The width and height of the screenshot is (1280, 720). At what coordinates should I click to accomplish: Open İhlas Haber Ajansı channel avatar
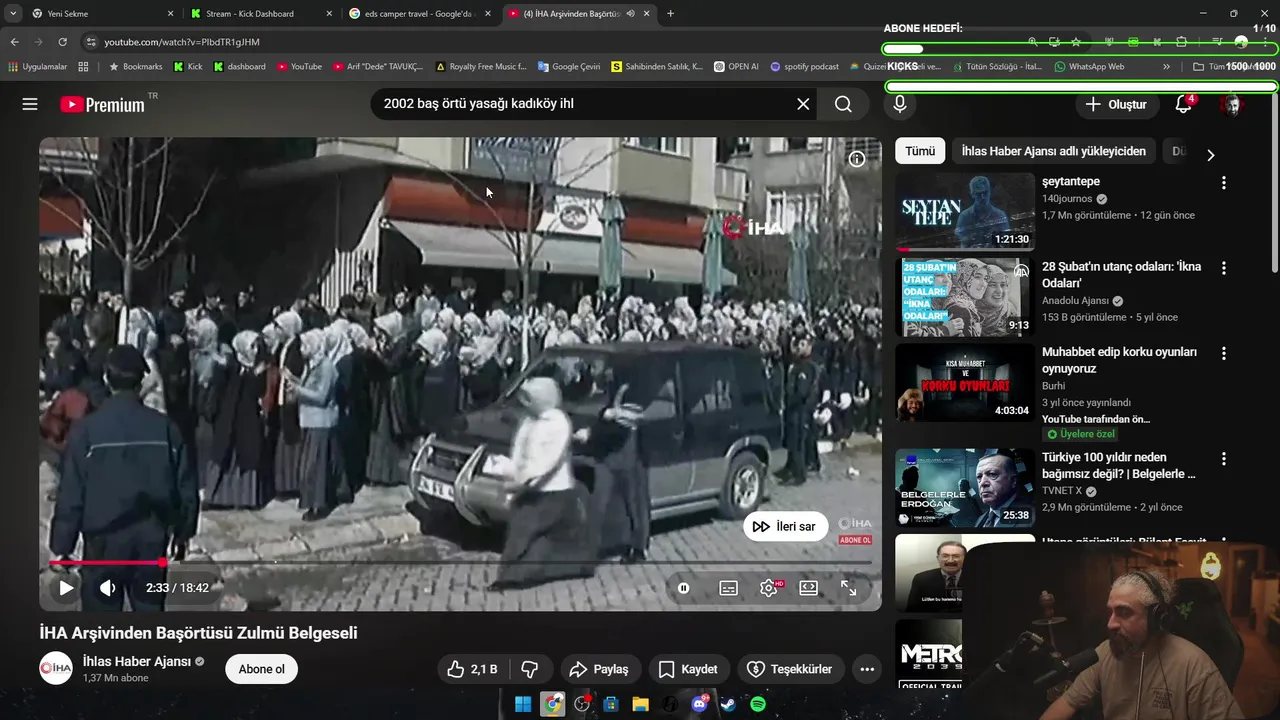56,668
